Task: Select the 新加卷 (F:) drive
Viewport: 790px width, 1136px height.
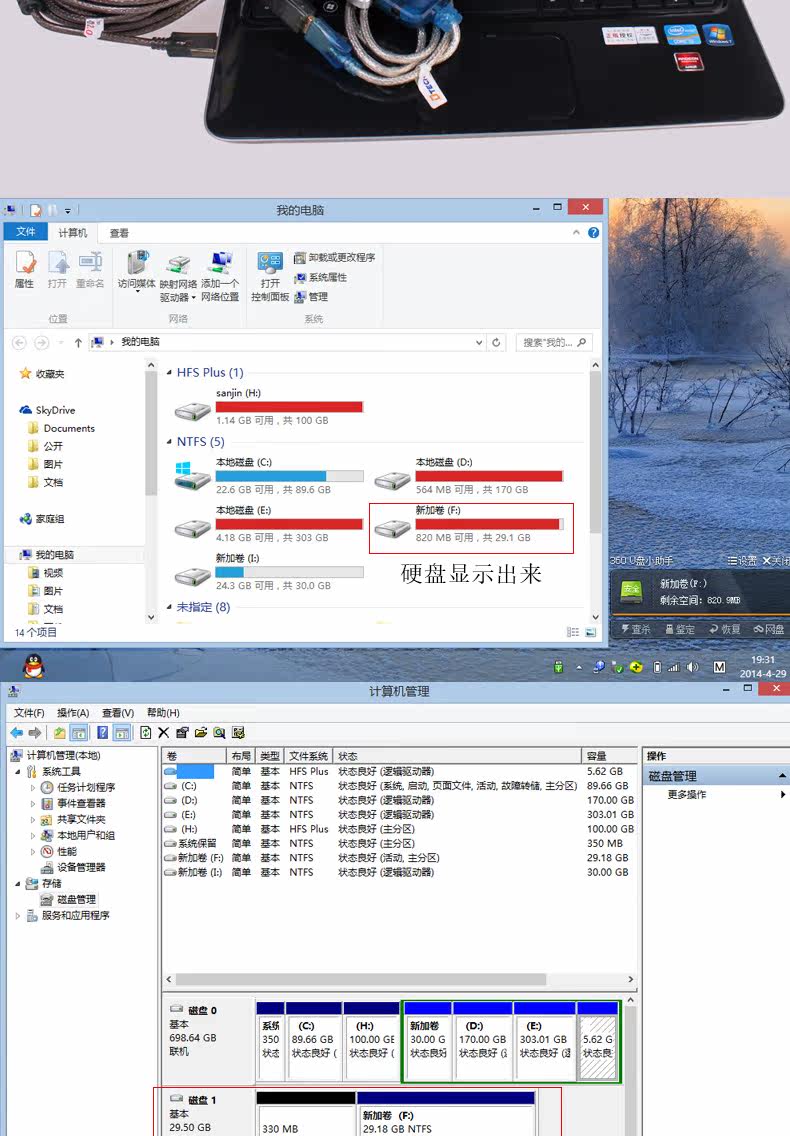Action: (x=468, y=525)
